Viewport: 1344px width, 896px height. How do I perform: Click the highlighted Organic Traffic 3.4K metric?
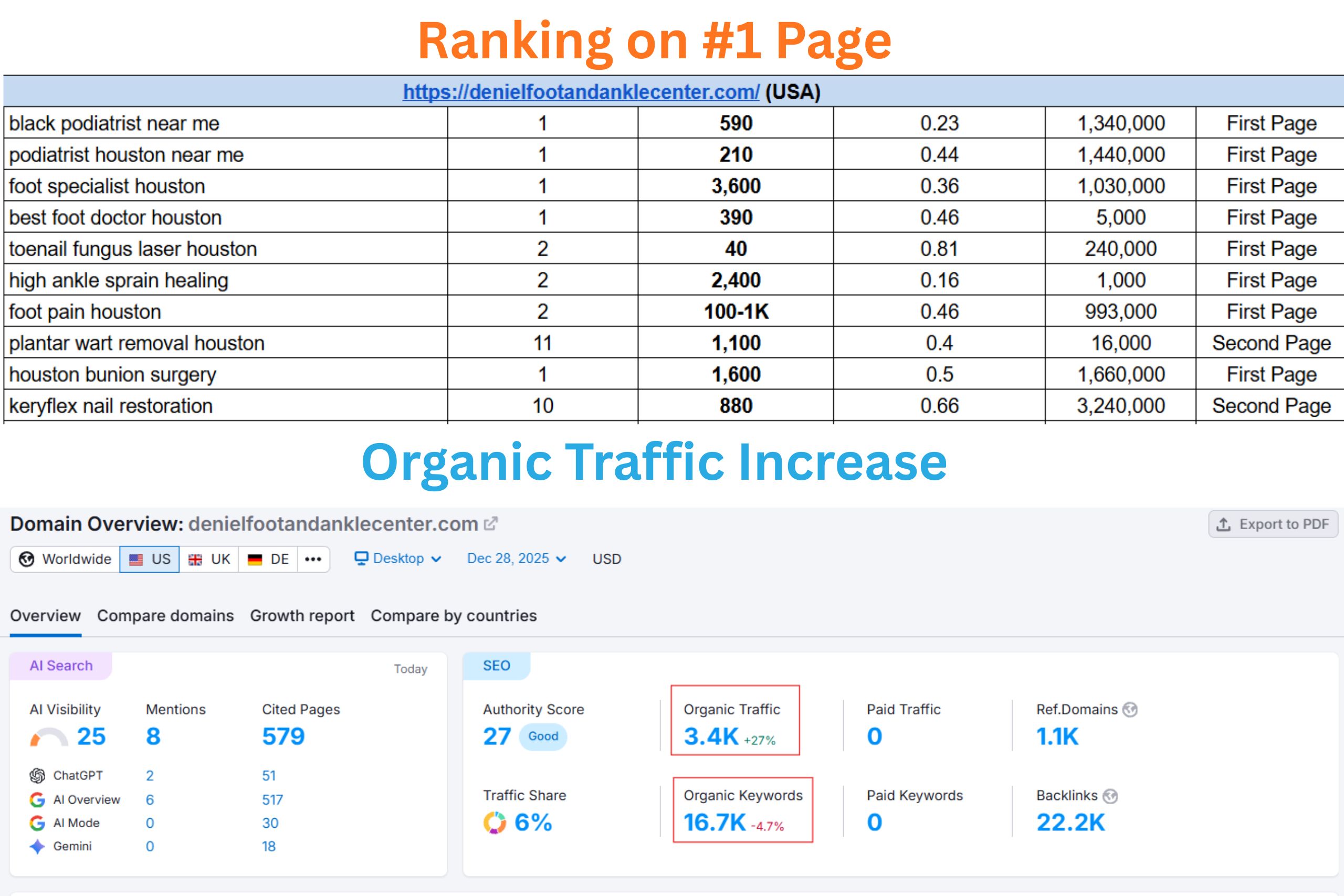pyautogui.click(x=710, y=736)
